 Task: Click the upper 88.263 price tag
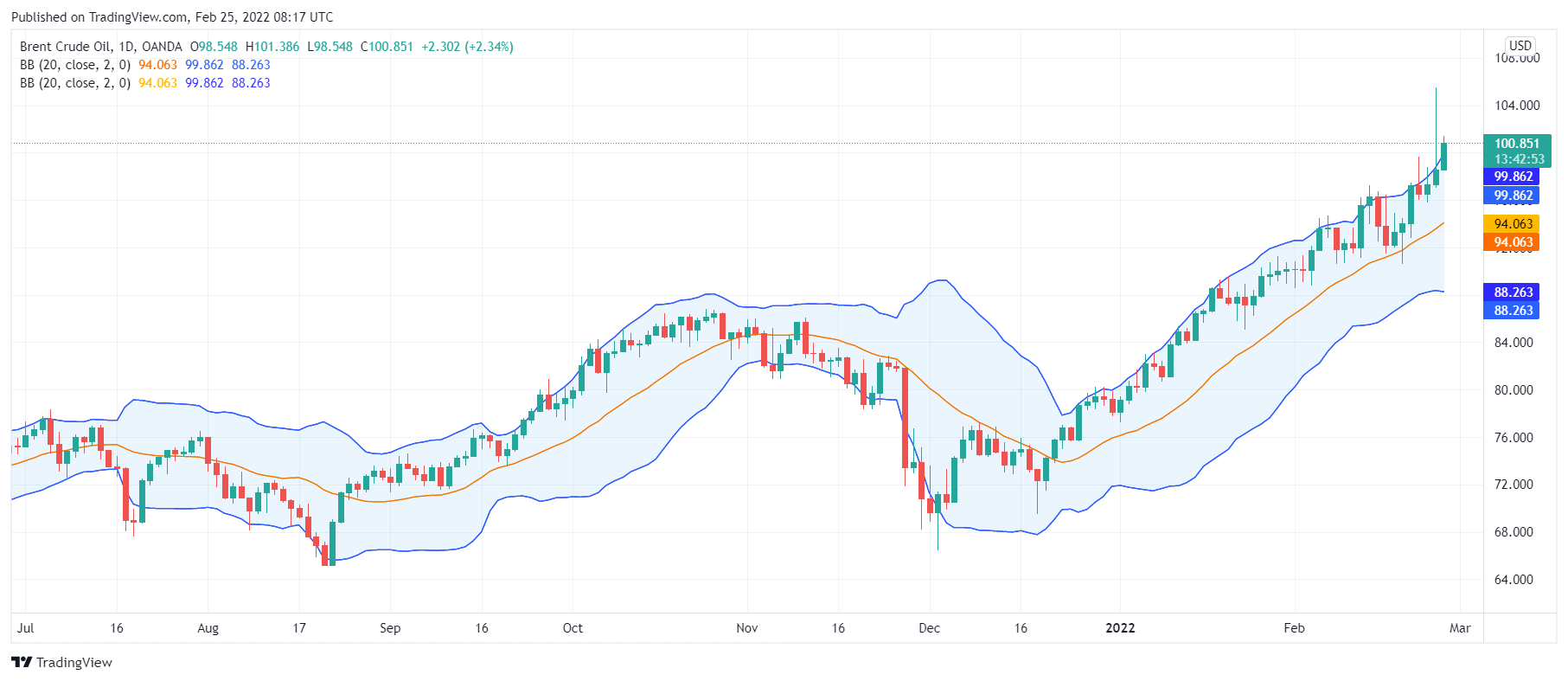(x=1512, y=292)
